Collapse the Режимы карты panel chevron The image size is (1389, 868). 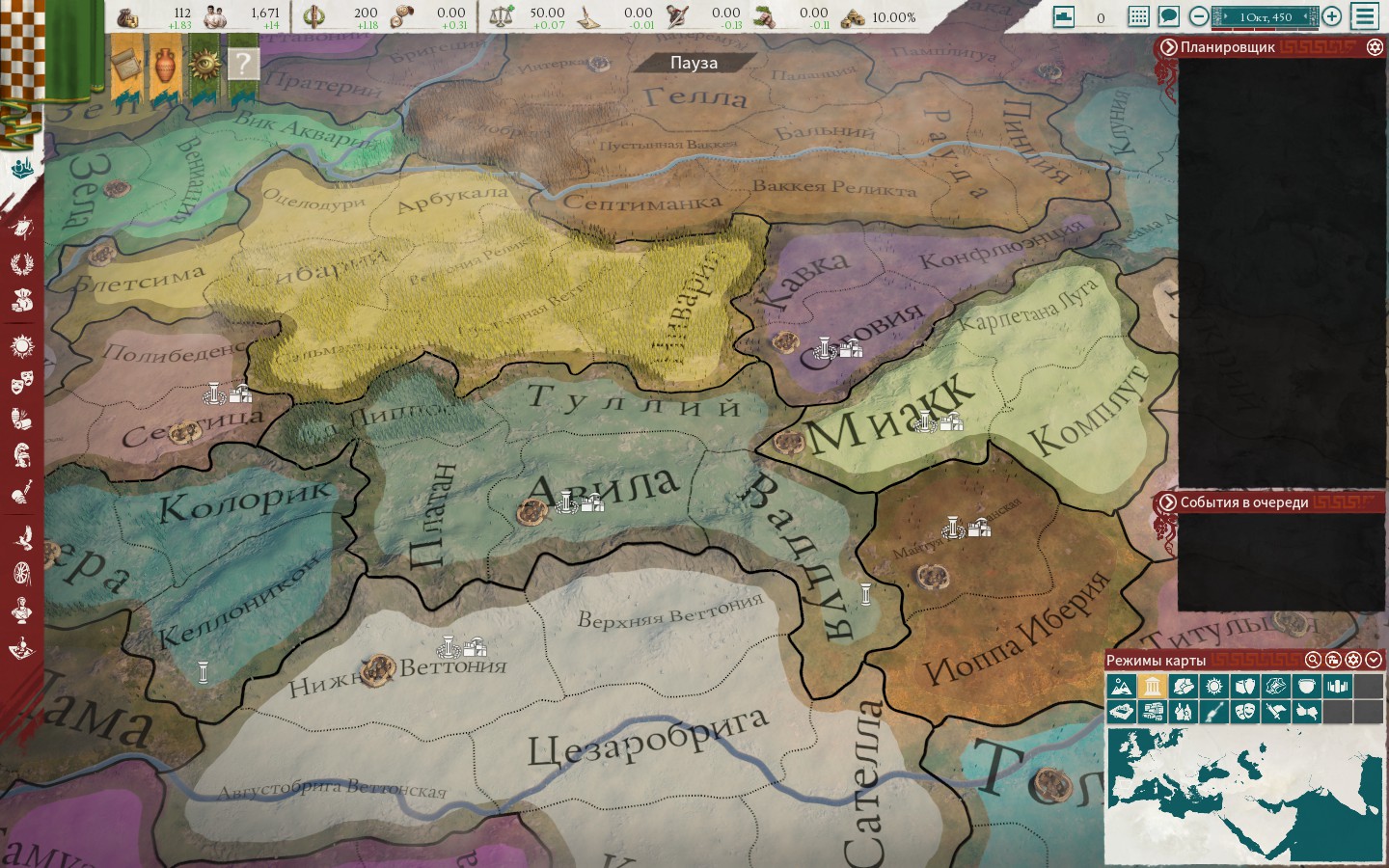pos(1374,660)
